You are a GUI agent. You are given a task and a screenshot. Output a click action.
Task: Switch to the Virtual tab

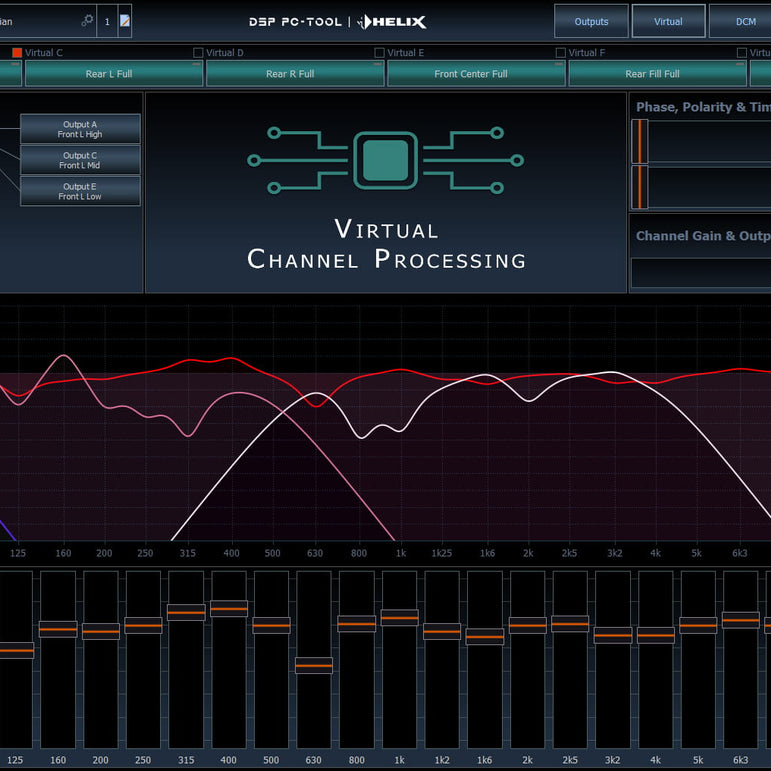668,21
